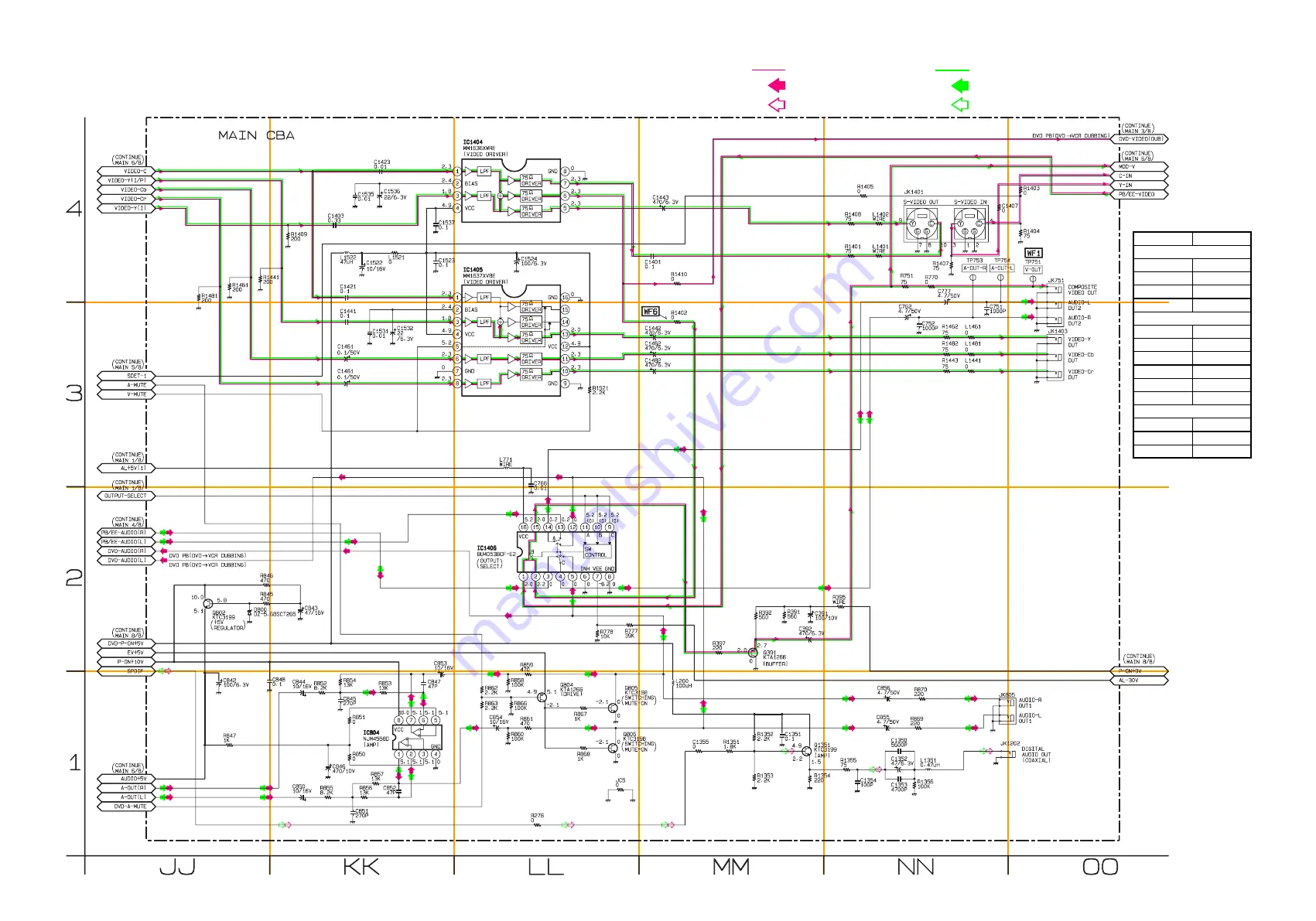Select the WF6 waveform marker box
The height and width of the screenshot is (921, 1316).
(x=651, y=312)
